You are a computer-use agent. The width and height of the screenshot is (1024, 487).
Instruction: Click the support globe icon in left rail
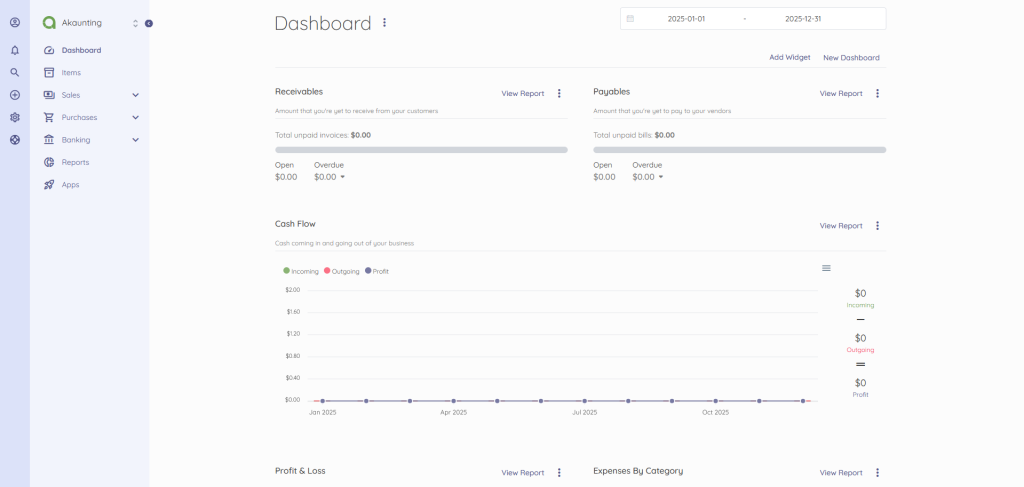[x=15, y=140]
